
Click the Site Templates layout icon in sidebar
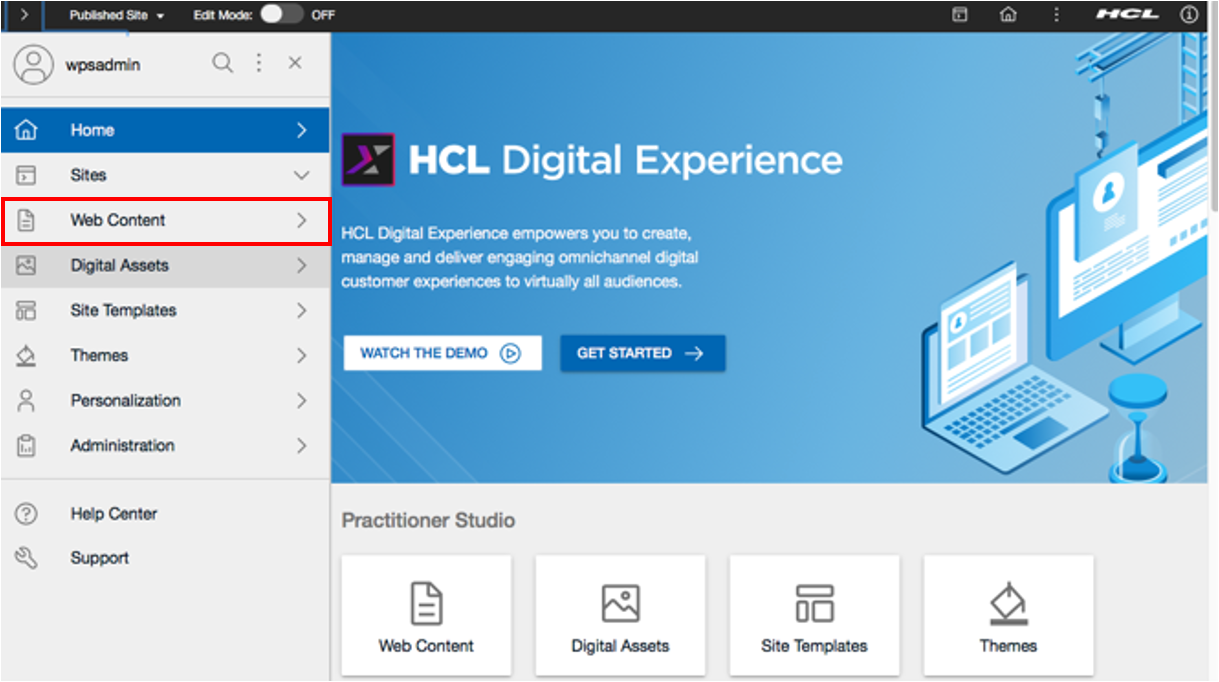tap(27, 311)
